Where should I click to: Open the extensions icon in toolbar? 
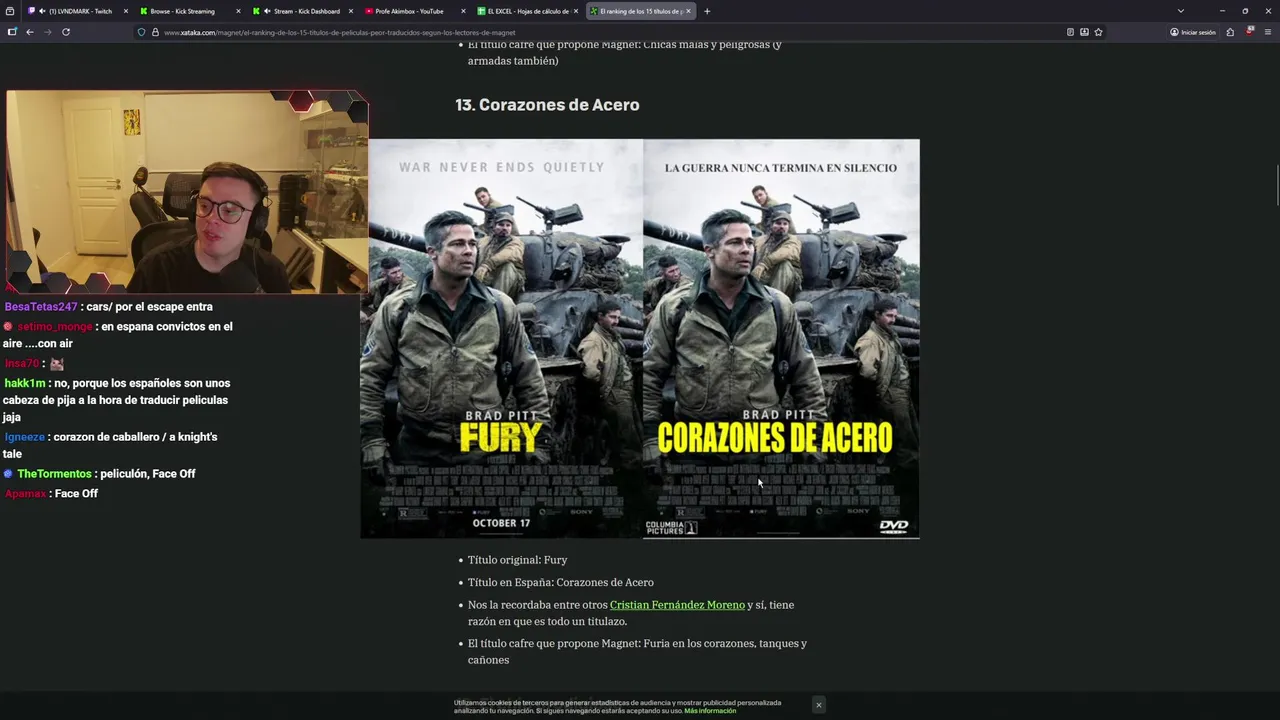pos(1230,32)
